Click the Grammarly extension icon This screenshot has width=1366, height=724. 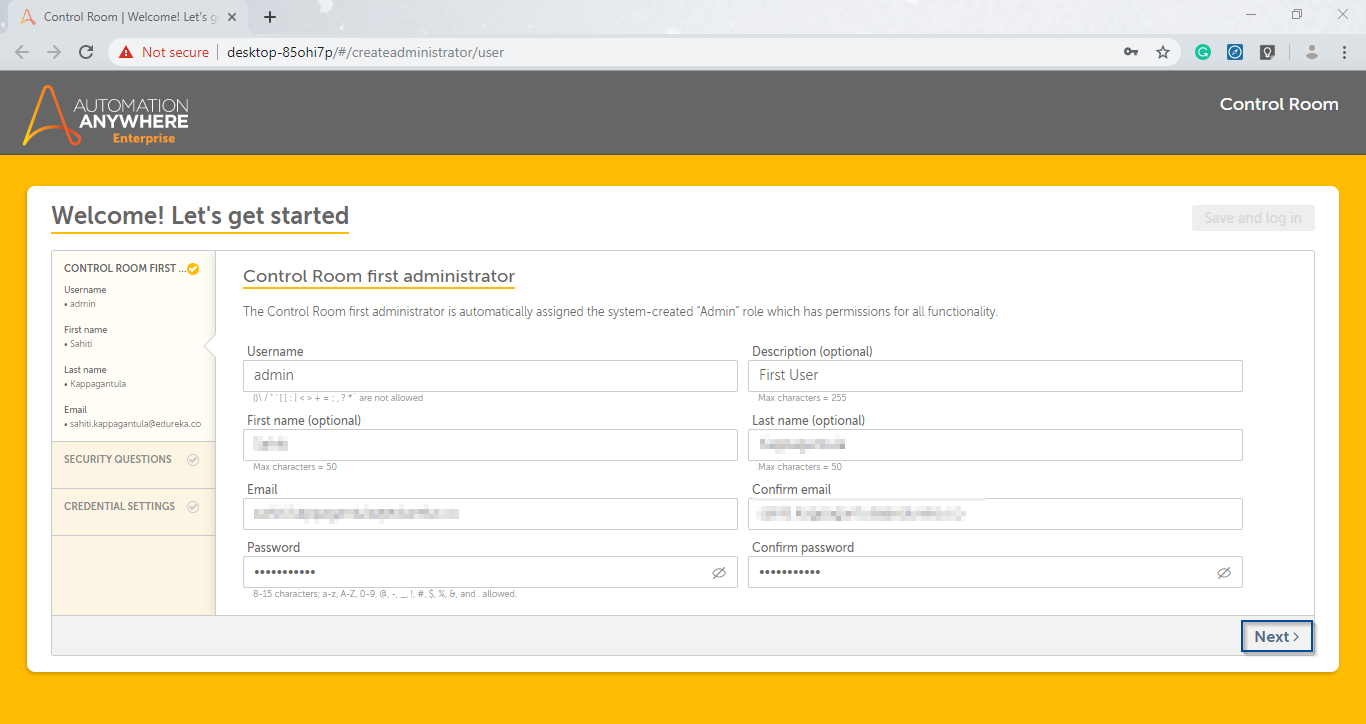coord(1203,52)
